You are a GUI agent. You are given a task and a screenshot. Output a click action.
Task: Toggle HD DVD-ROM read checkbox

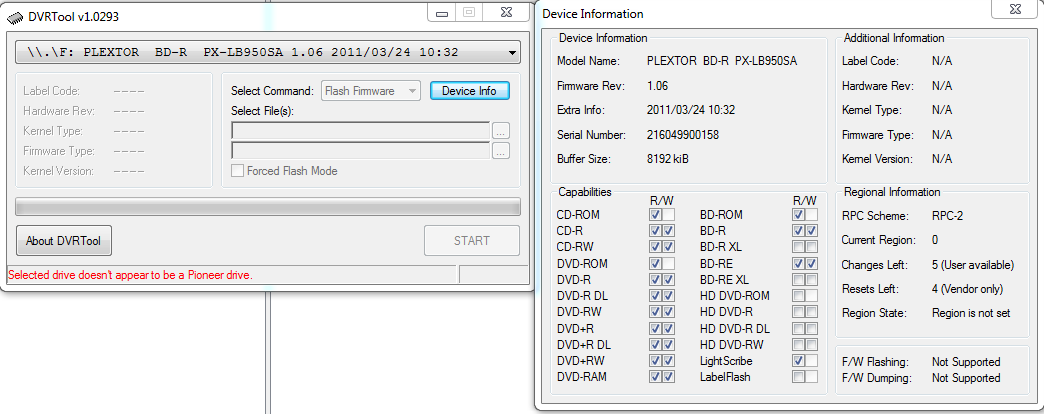point(798,296)
